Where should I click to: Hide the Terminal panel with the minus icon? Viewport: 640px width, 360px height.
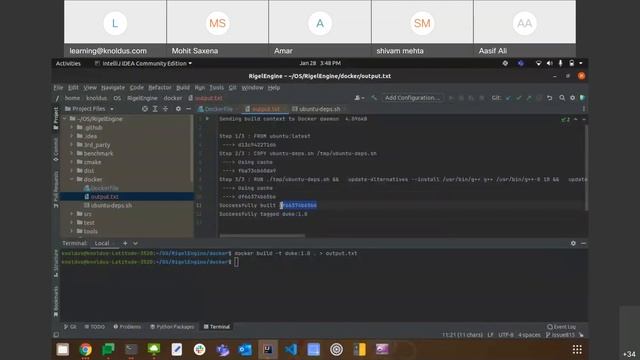583,243
